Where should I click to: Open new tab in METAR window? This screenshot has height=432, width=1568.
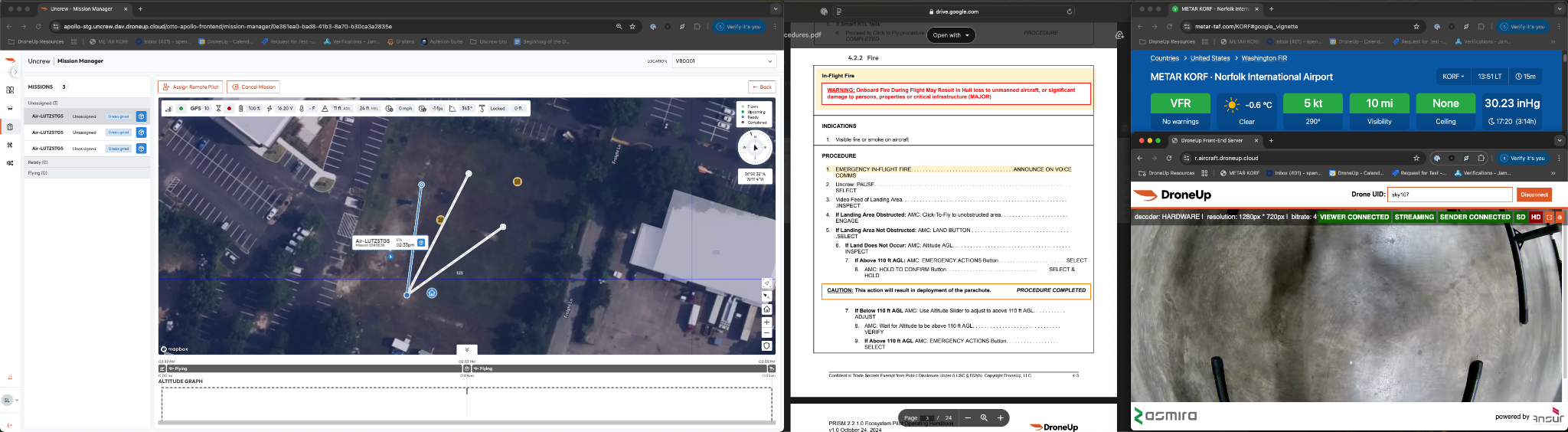point(1271,9)
